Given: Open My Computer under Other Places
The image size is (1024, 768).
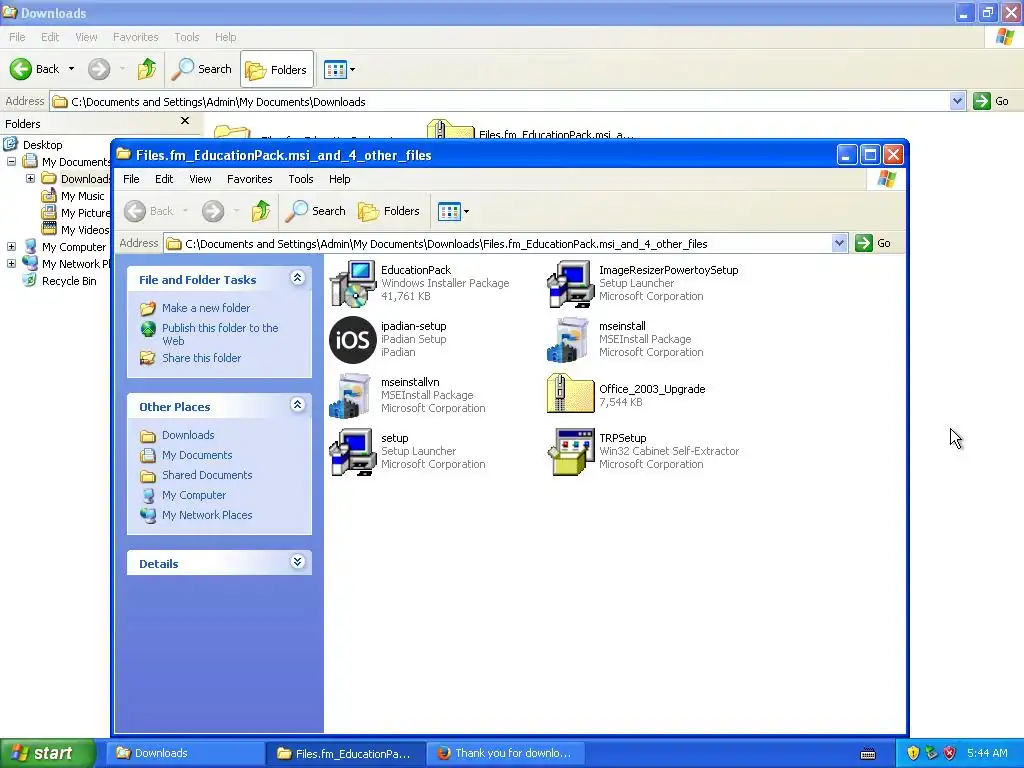Looking at the screenshot, I should (194, 495).
